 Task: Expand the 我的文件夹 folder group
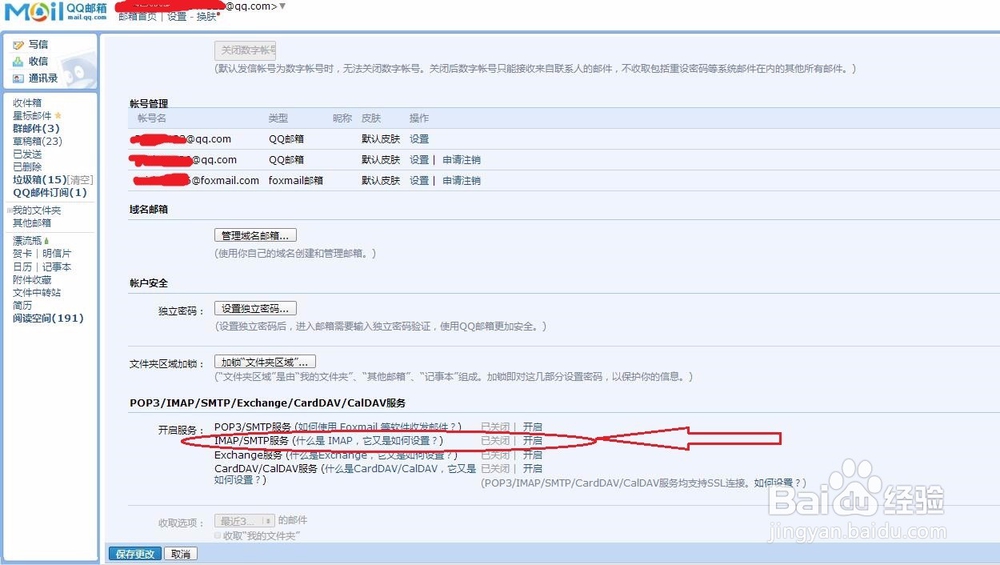tap(10, 210)
